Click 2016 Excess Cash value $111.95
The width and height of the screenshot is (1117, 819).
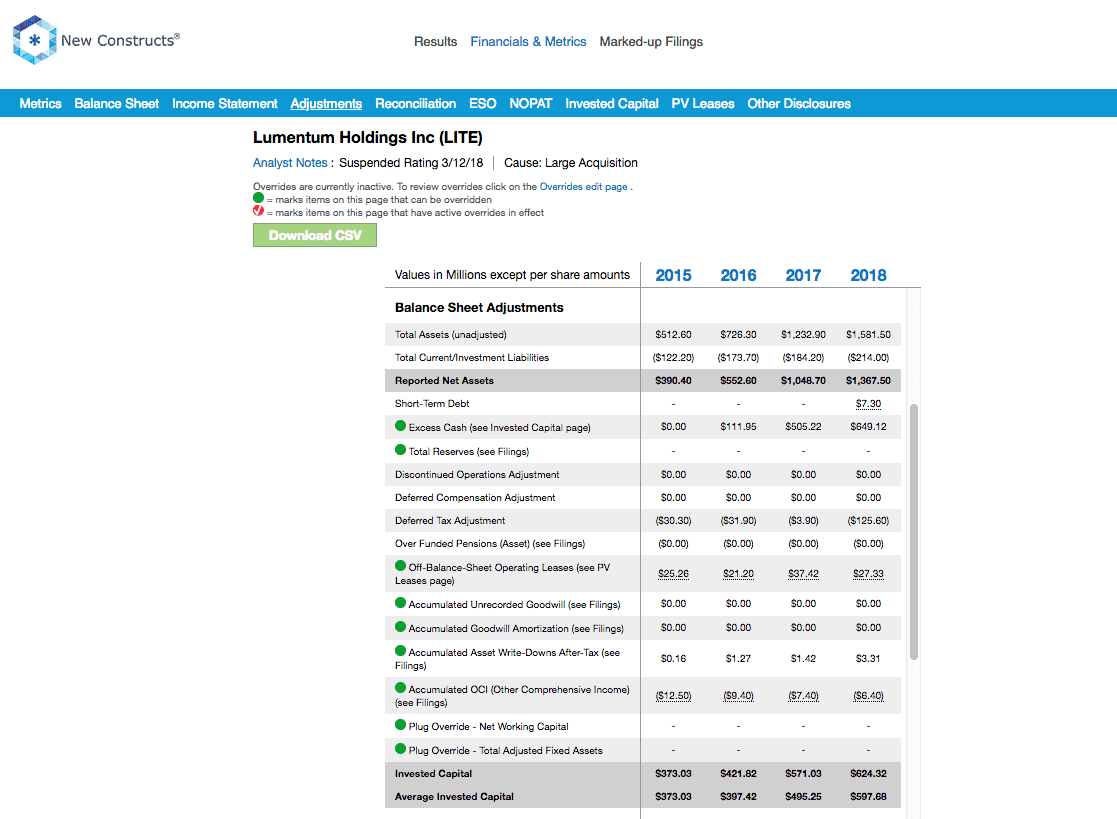point(738,427)
